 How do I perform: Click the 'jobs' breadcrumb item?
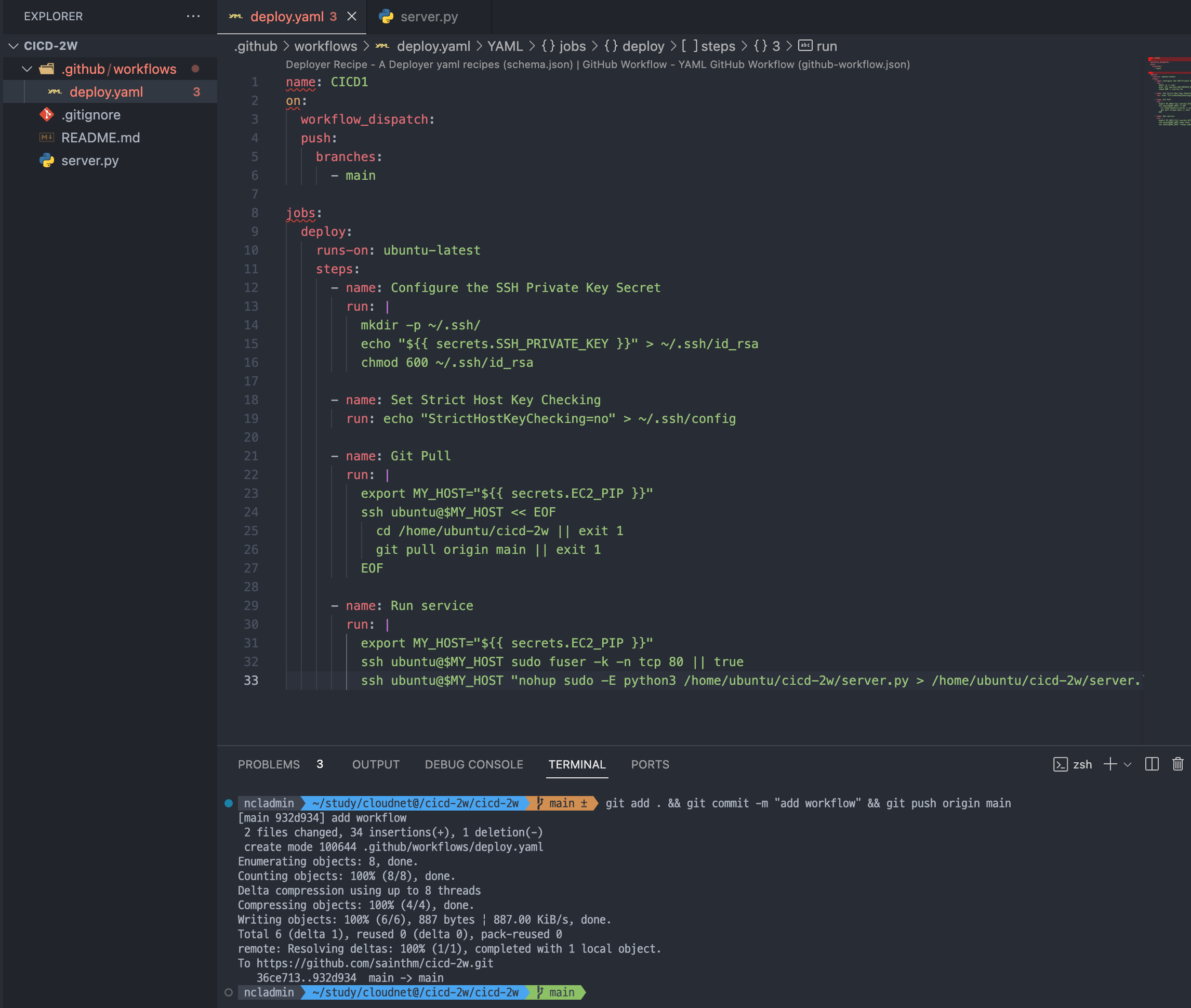point(572,46)
